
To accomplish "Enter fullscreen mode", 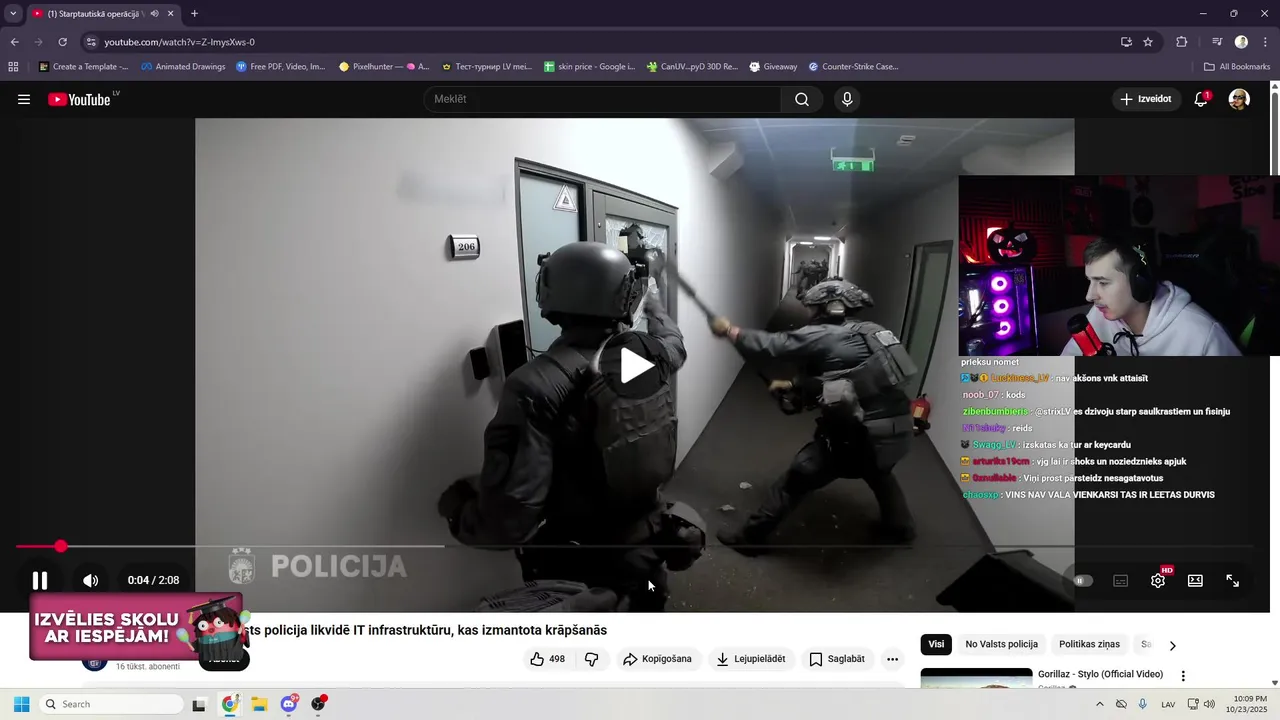I will (x=1233, y=580).
